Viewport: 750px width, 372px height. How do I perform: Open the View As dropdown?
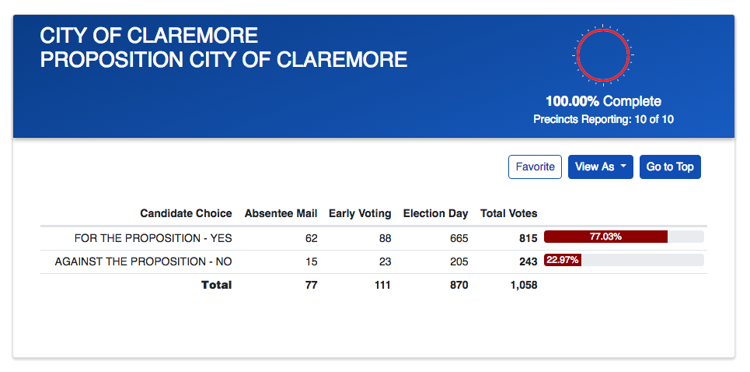(x=600, y=167)
